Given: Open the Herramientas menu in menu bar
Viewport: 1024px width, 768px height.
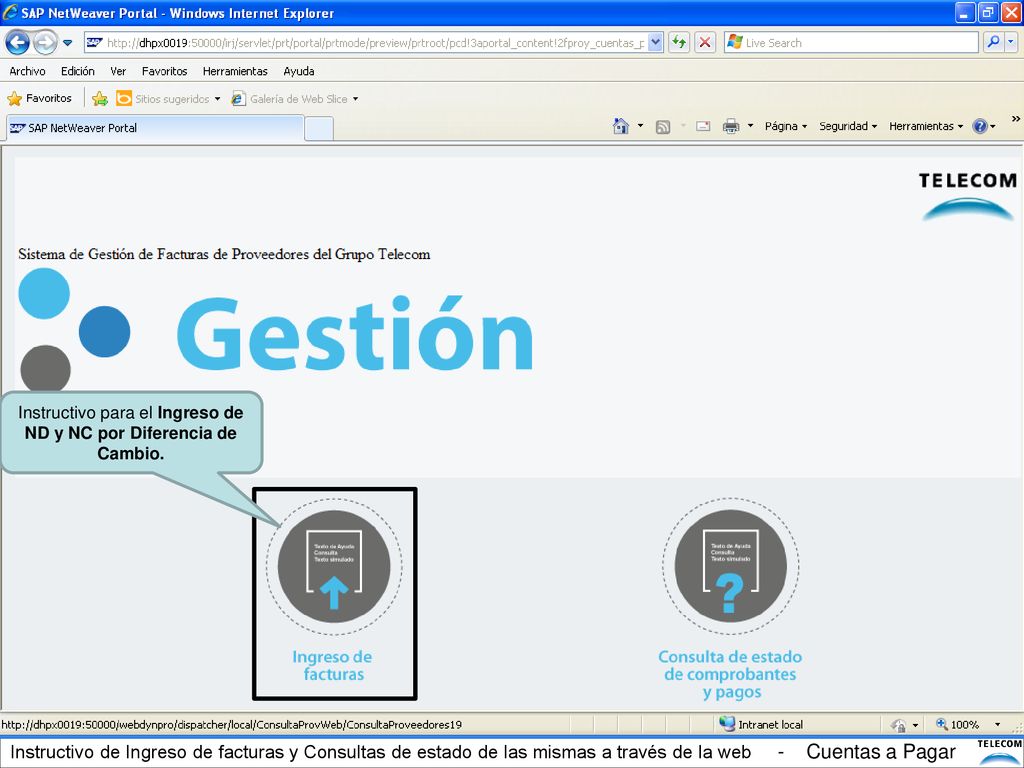Looking at the screenshot, I should tap(235, 71).
